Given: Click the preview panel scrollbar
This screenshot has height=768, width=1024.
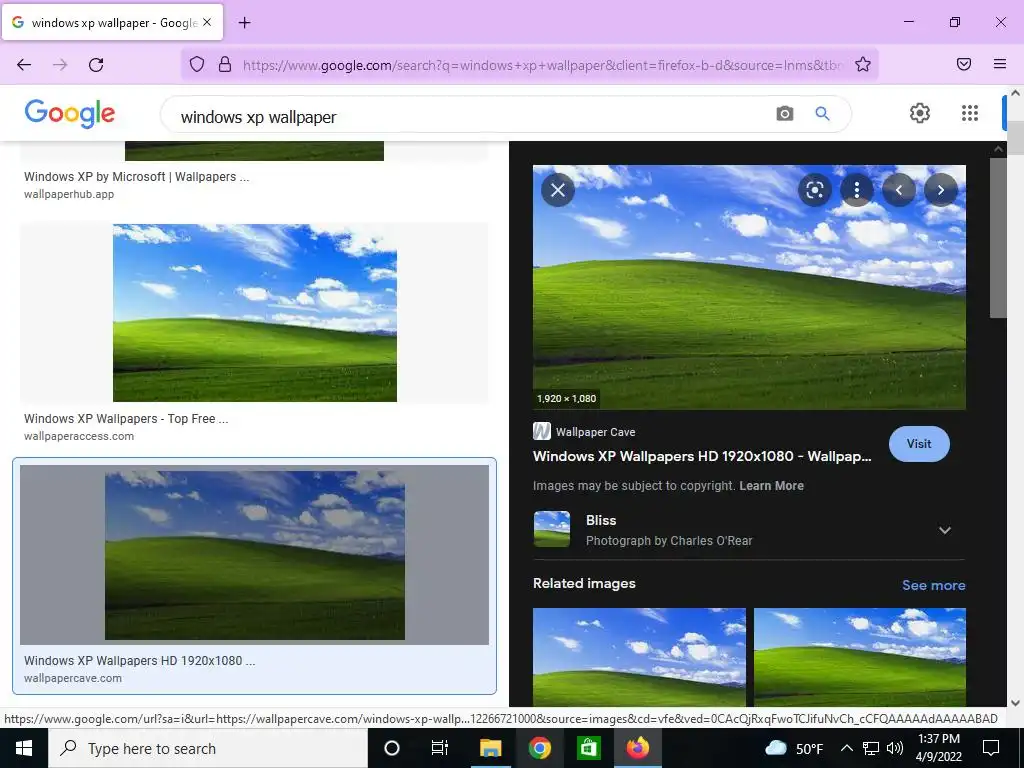Looking at the screenshot, I should [998, 238].
